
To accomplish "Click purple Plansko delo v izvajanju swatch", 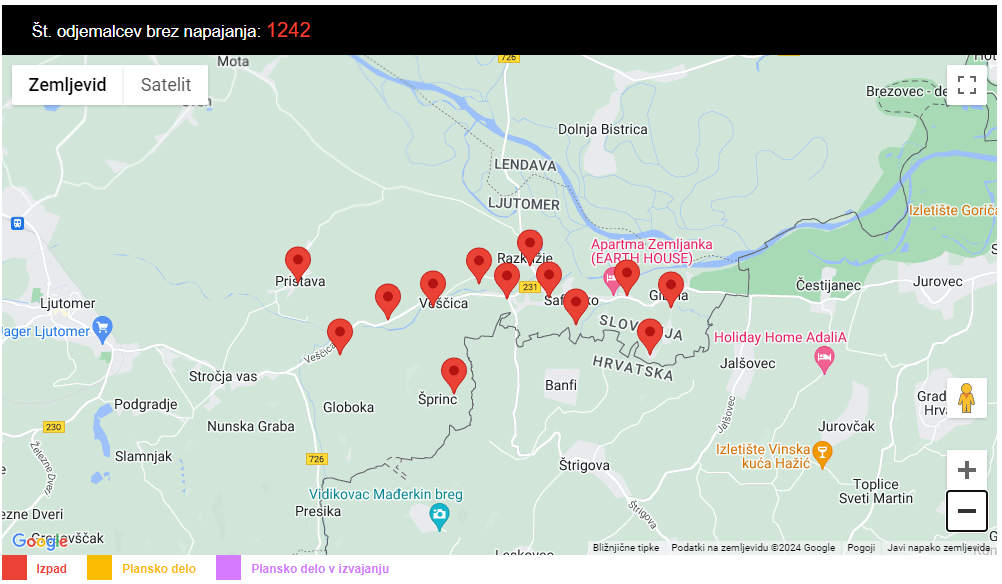I will pyautogui.click(x=229, y=568).
